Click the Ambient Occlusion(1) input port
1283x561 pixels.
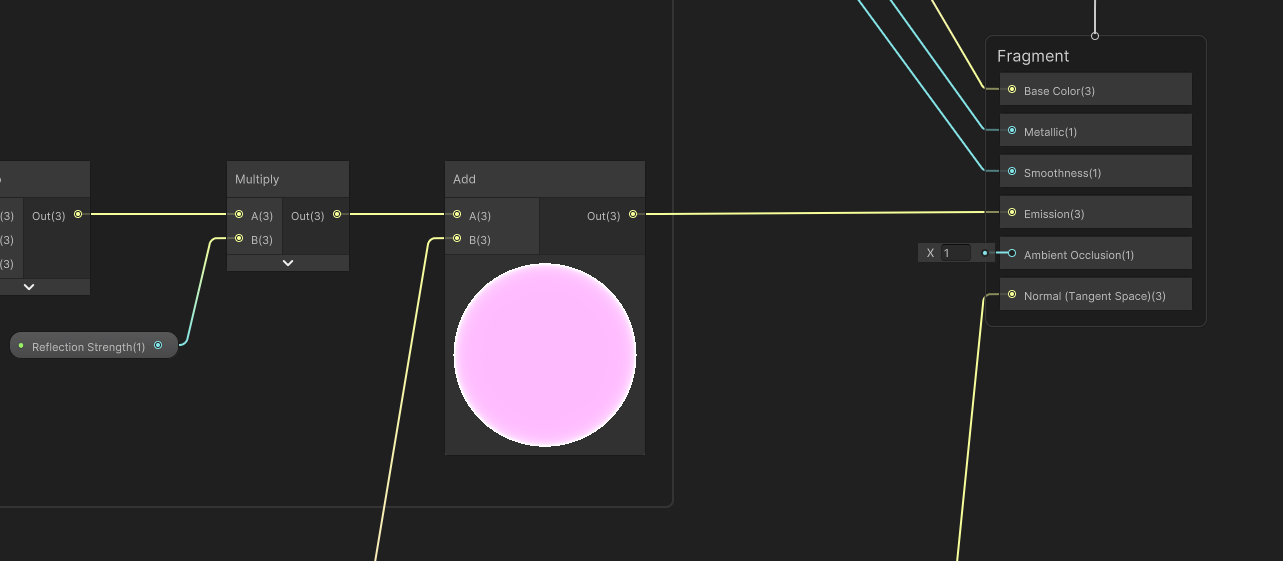click(1012, 254)
